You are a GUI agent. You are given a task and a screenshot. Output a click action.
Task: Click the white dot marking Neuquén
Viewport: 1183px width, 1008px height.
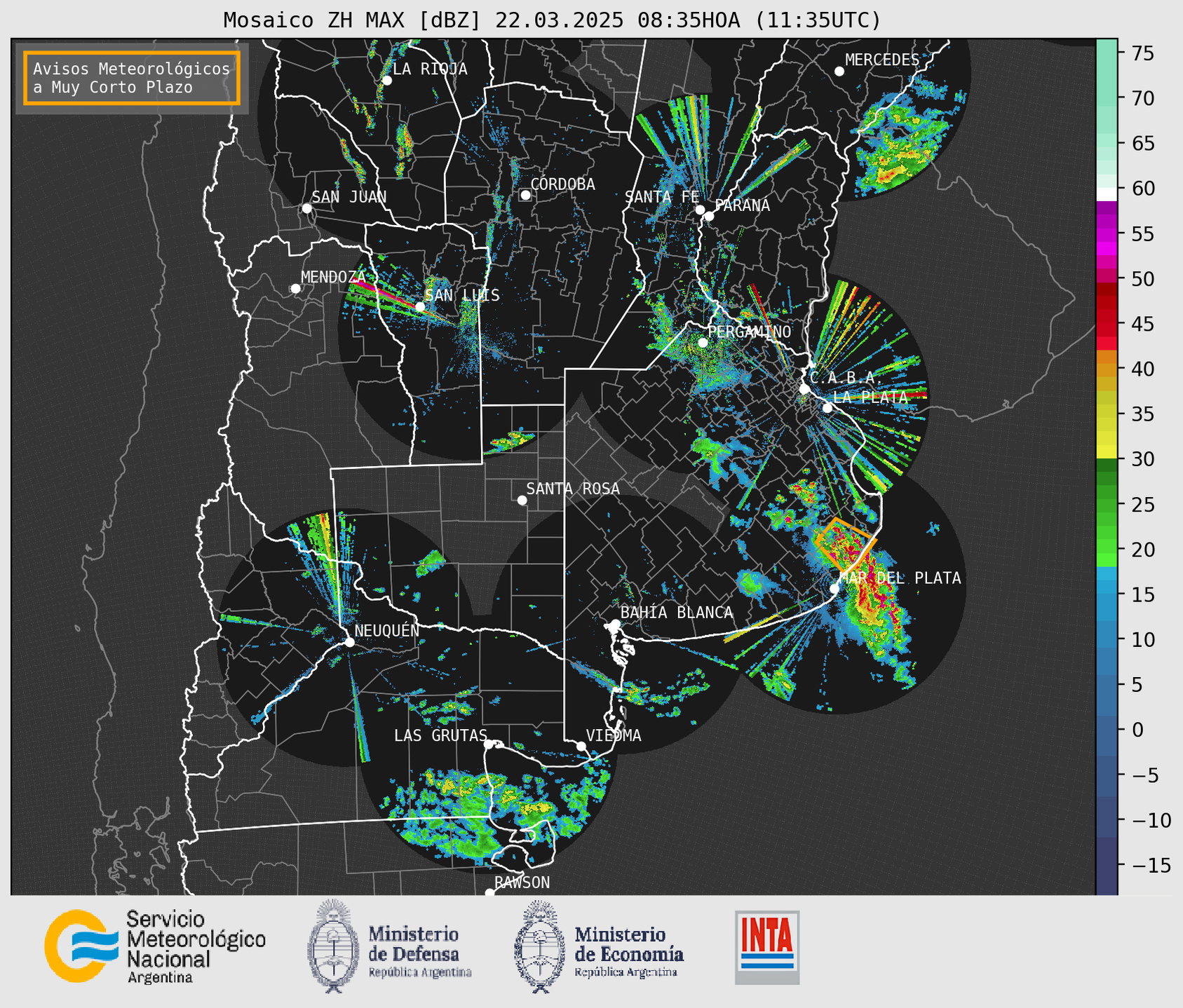(x=349, y=642)
